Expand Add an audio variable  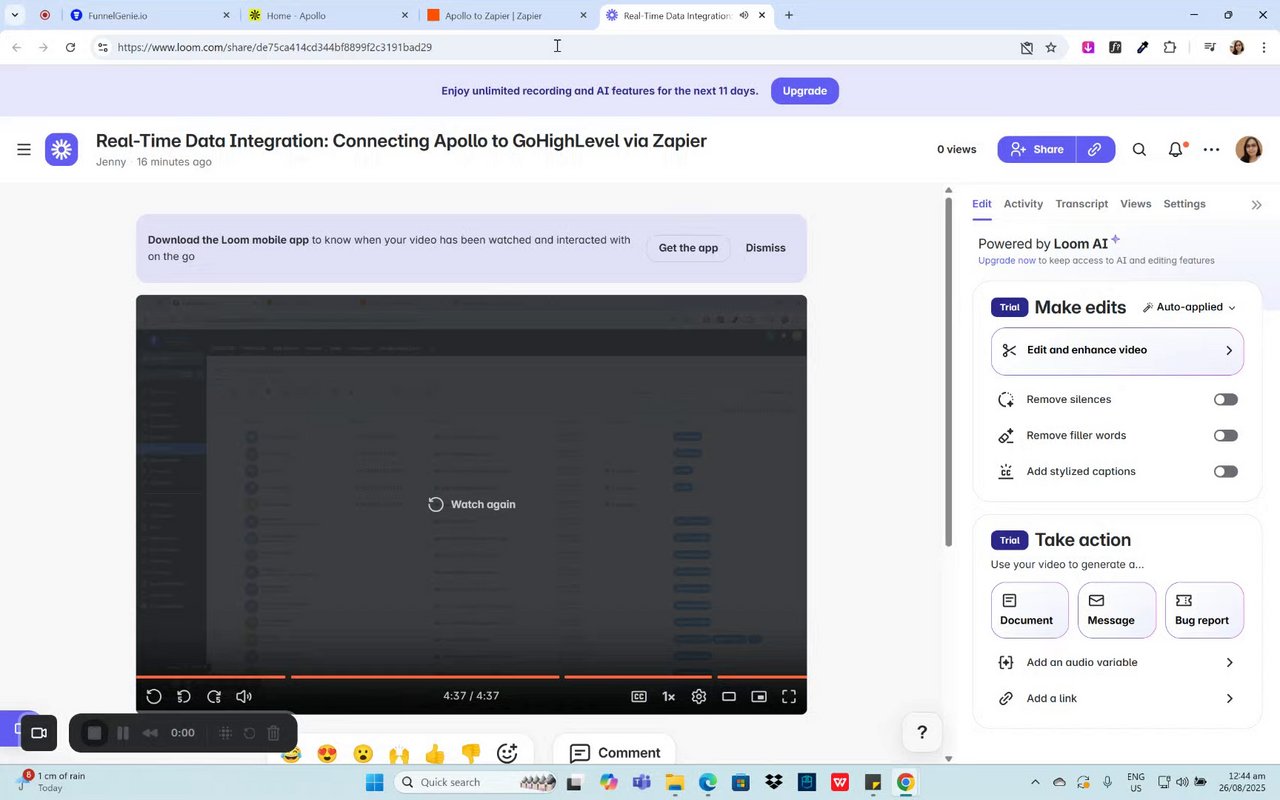[1117, 662]
